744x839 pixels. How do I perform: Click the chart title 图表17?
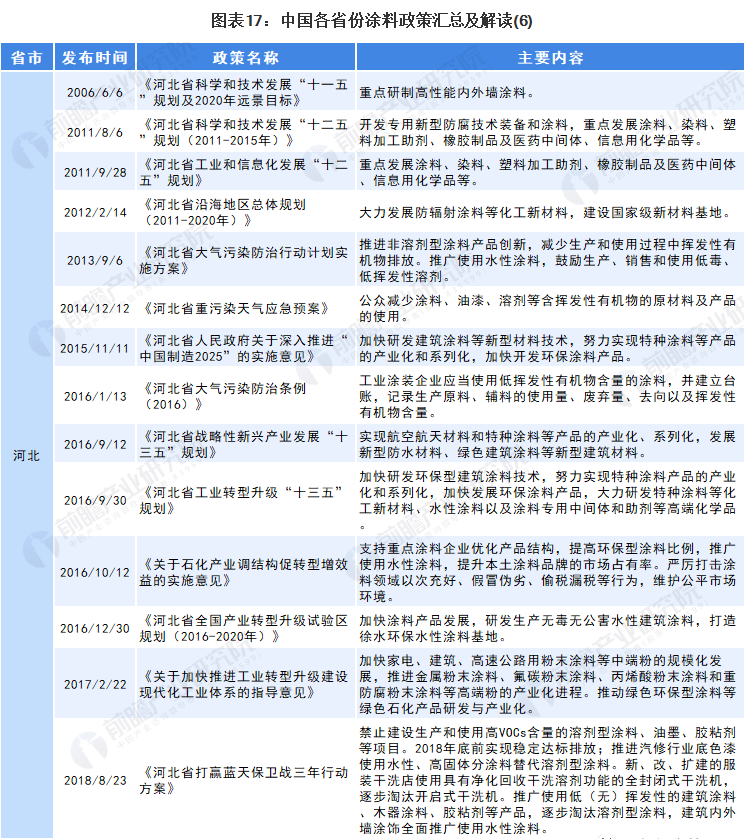372,20
